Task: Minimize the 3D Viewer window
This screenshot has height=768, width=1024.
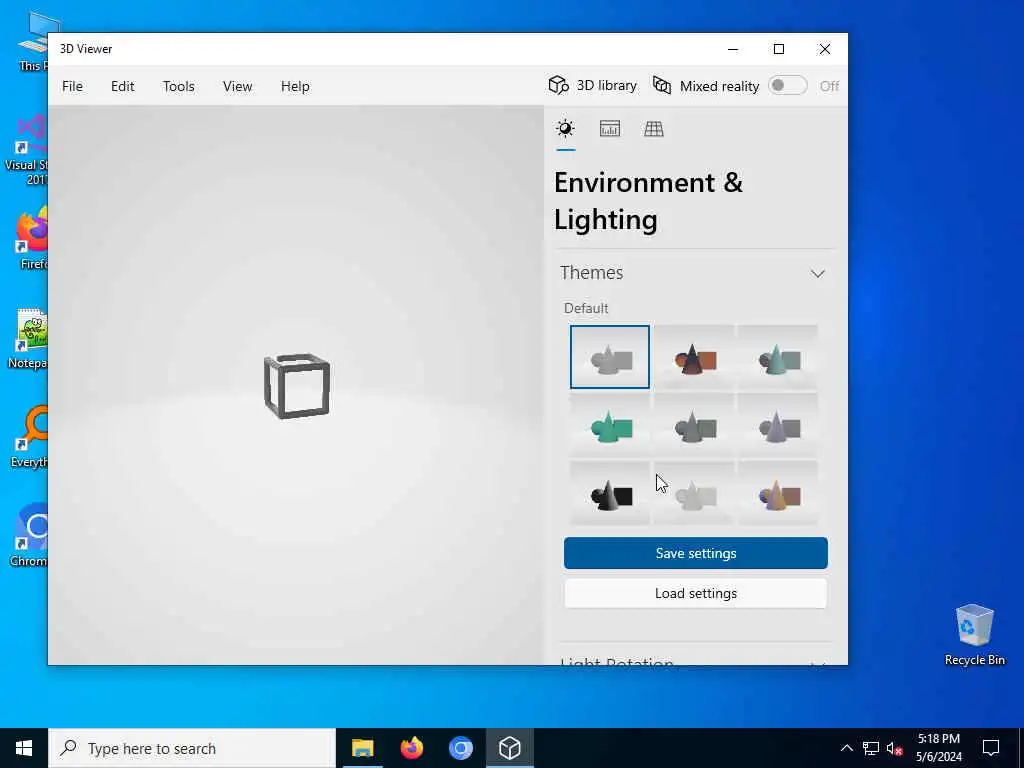Action: [733, 49]
